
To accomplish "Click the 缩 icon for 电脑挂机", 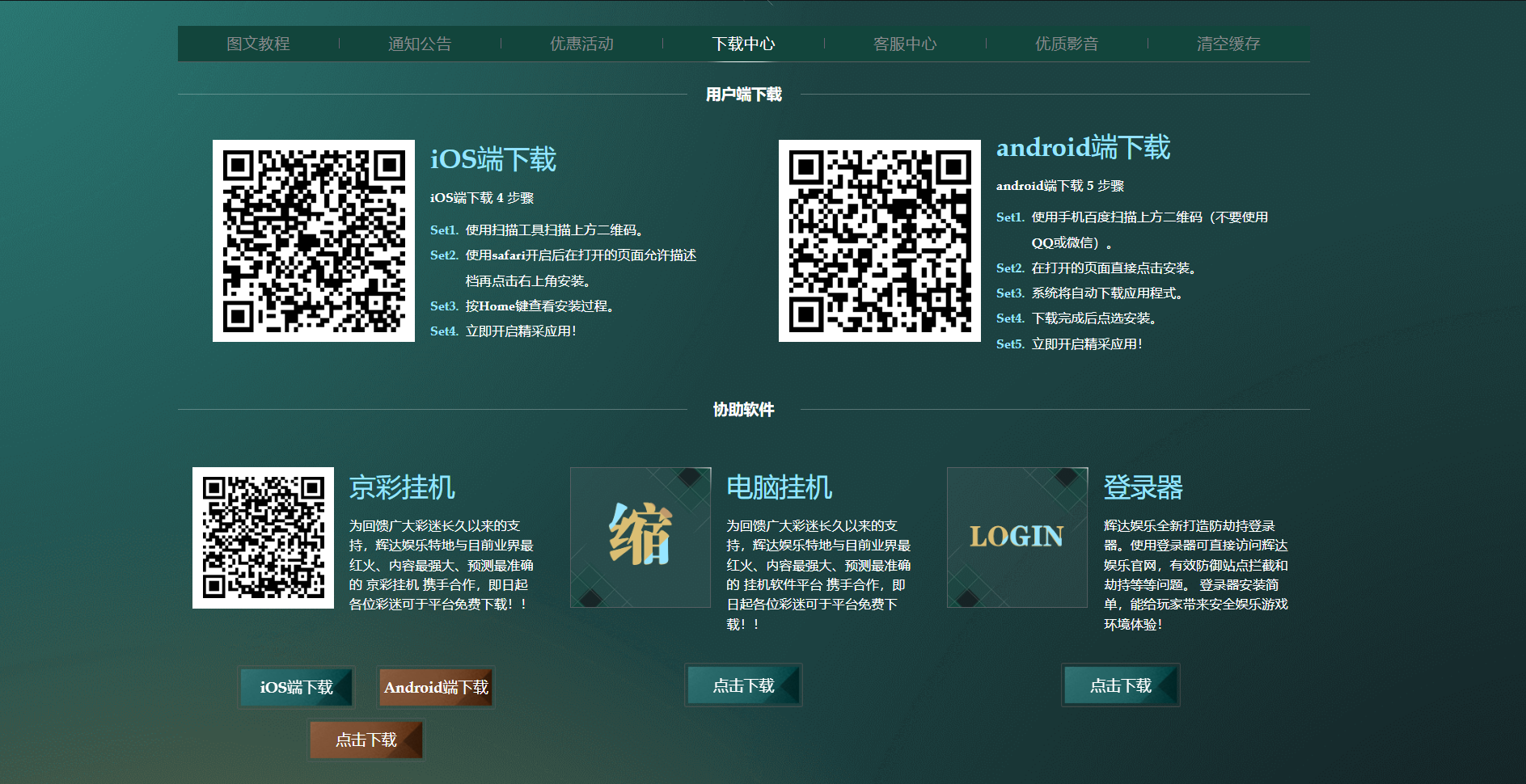I will 640,537.
